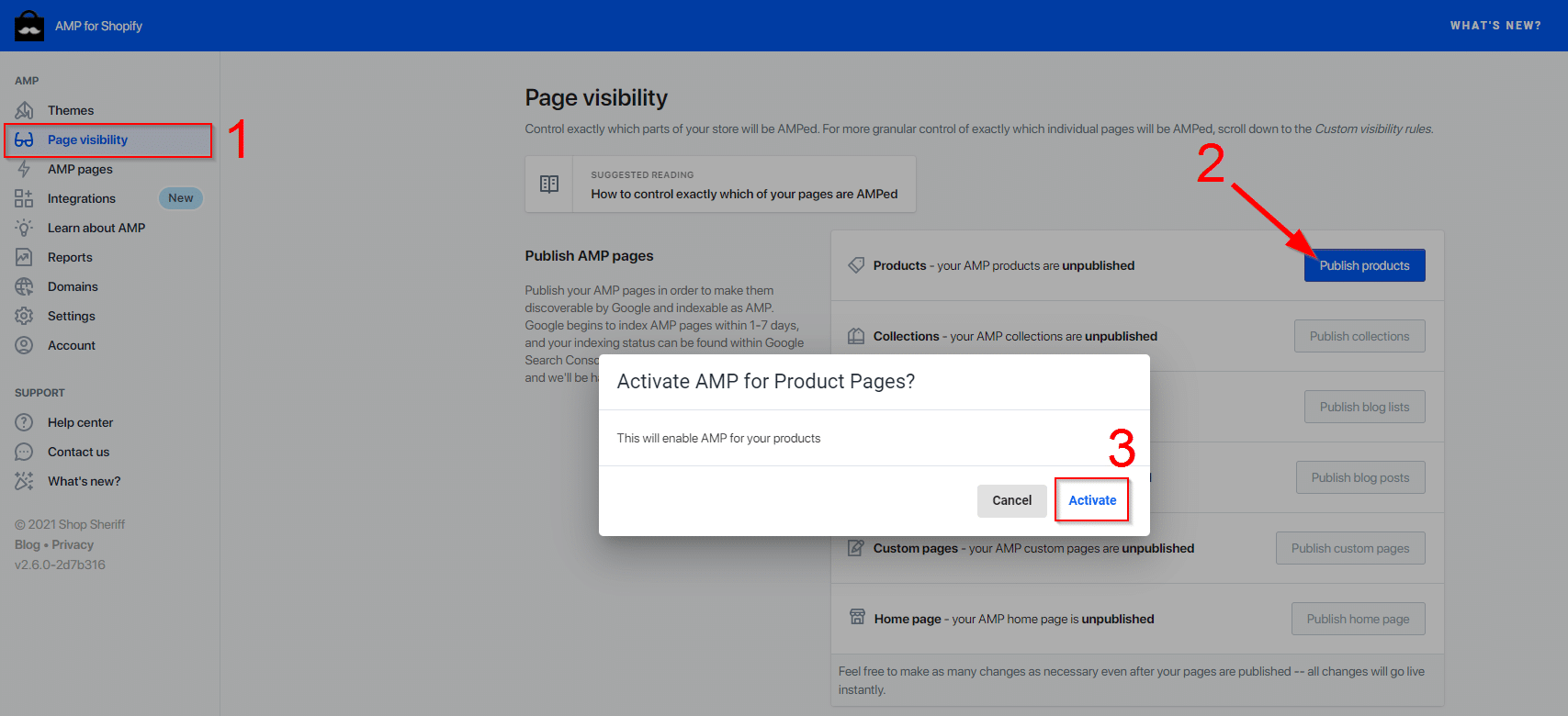This screenshot has width=1568, height=716.
Task: Click the glasses icon beside Page visibility
Action: pyautogui.click(x=25, y=140)
